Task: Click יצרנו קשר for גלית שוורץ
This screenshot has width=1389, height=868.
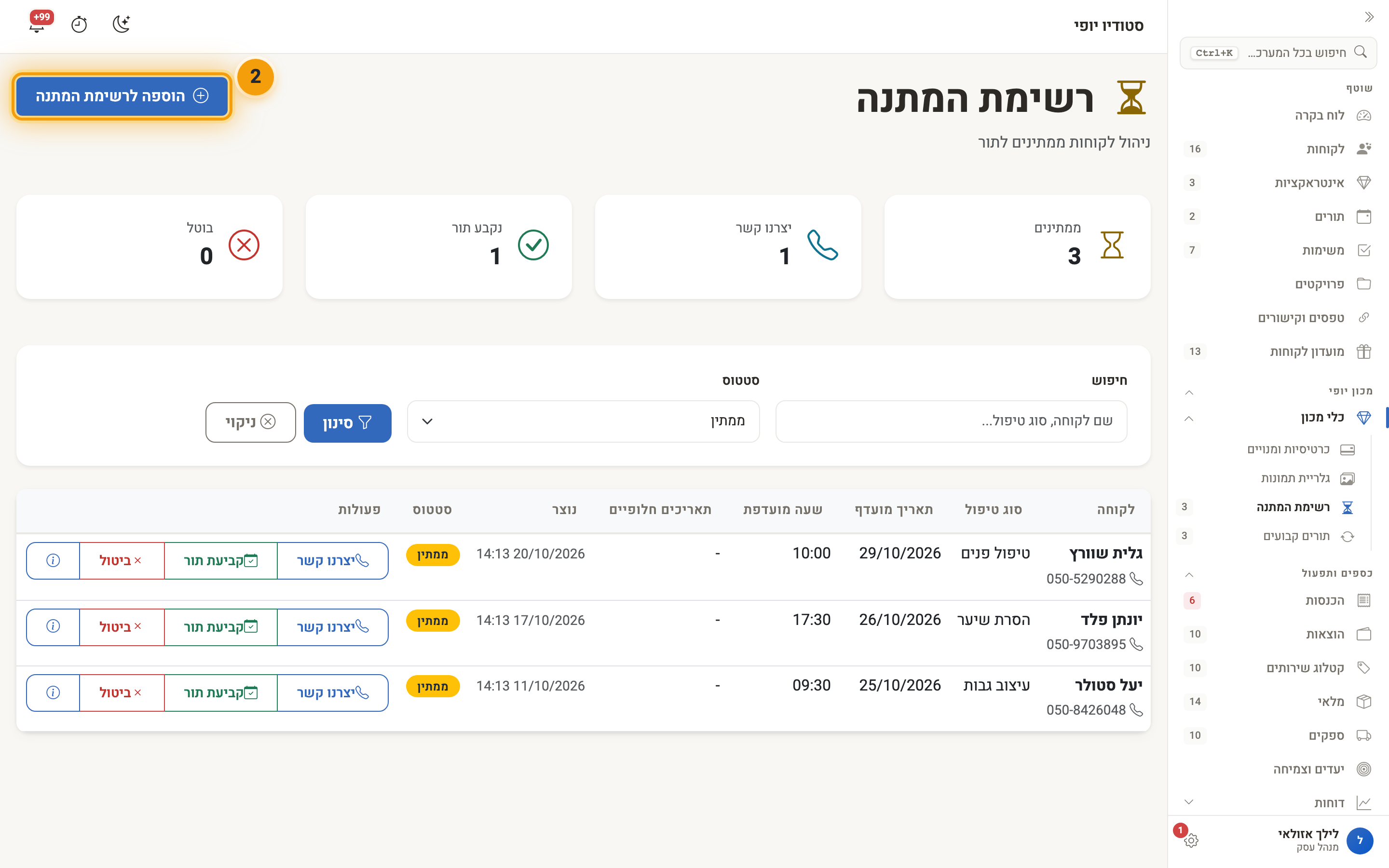Action: (333, 561)
